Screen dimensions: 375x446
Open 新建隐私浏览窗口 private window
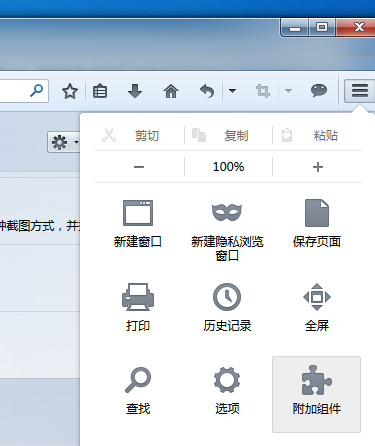click(x=227, y=231)
